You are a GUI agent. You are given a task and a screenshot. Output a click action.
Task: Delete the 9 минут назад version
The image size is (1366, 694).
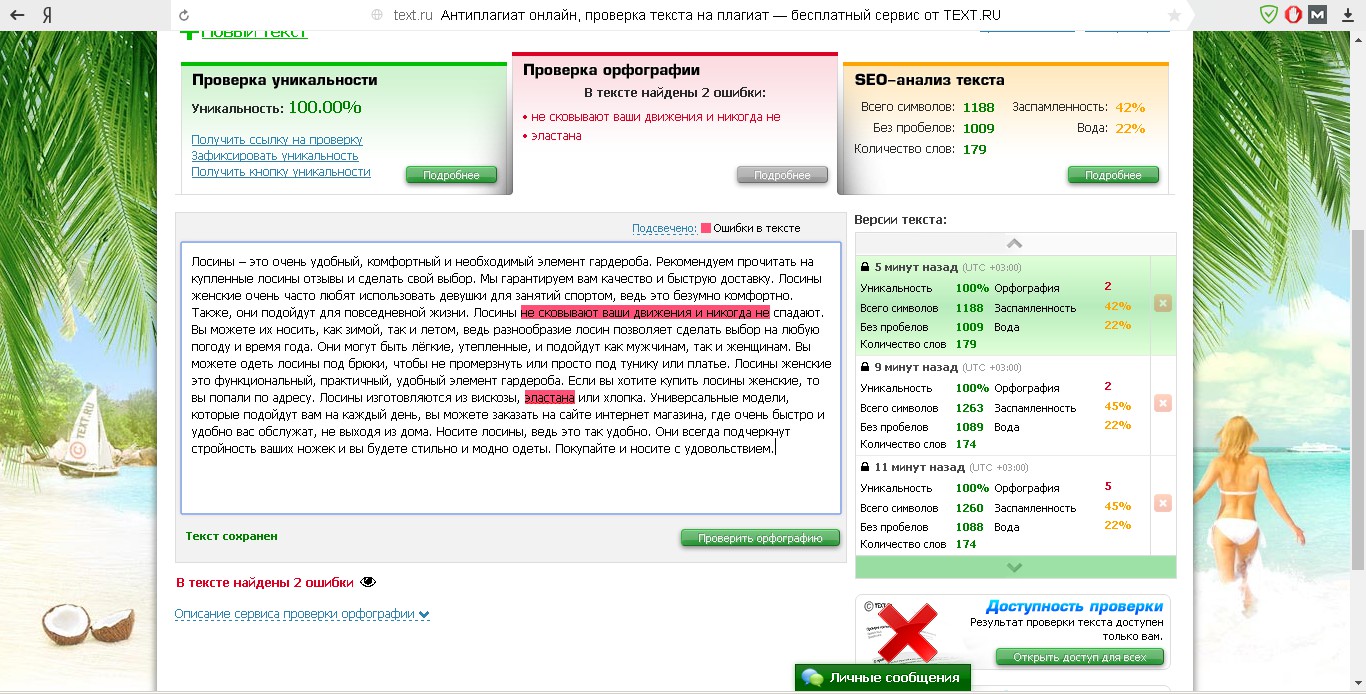click(x=1162, y=403)
